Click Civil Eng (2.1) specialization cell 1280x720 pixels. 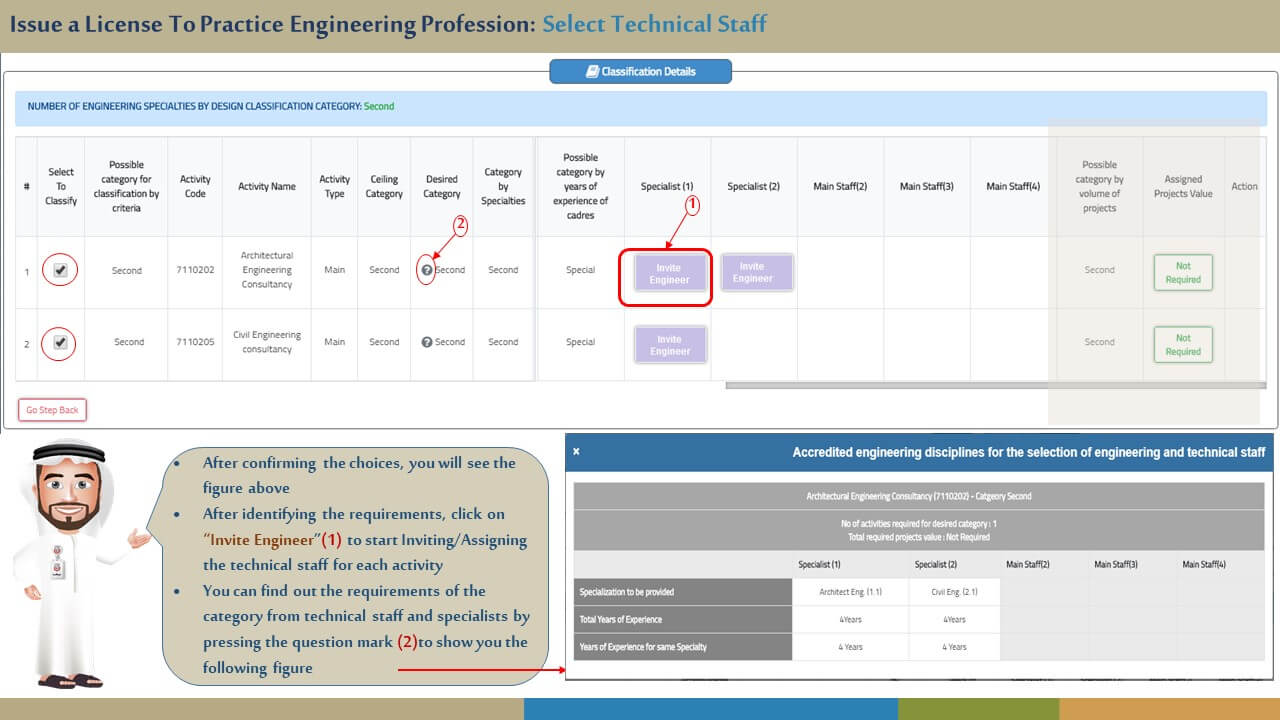coord(954,592)
